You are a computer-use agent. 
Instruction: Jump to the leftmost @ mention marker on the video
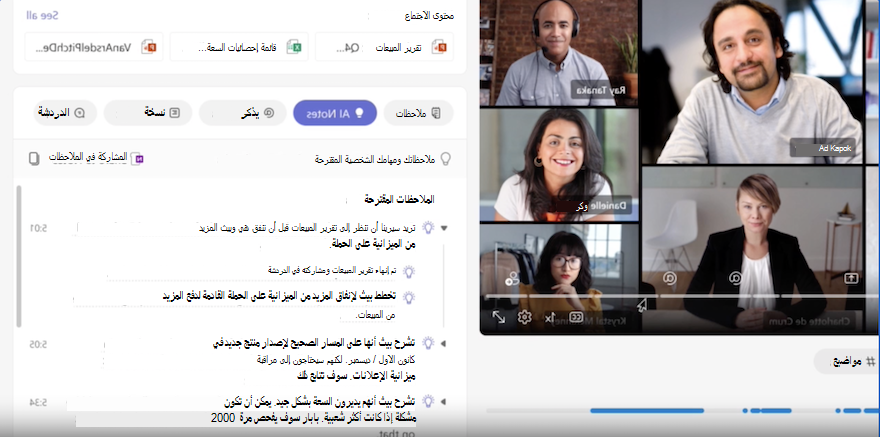click(x=669, y=278)
